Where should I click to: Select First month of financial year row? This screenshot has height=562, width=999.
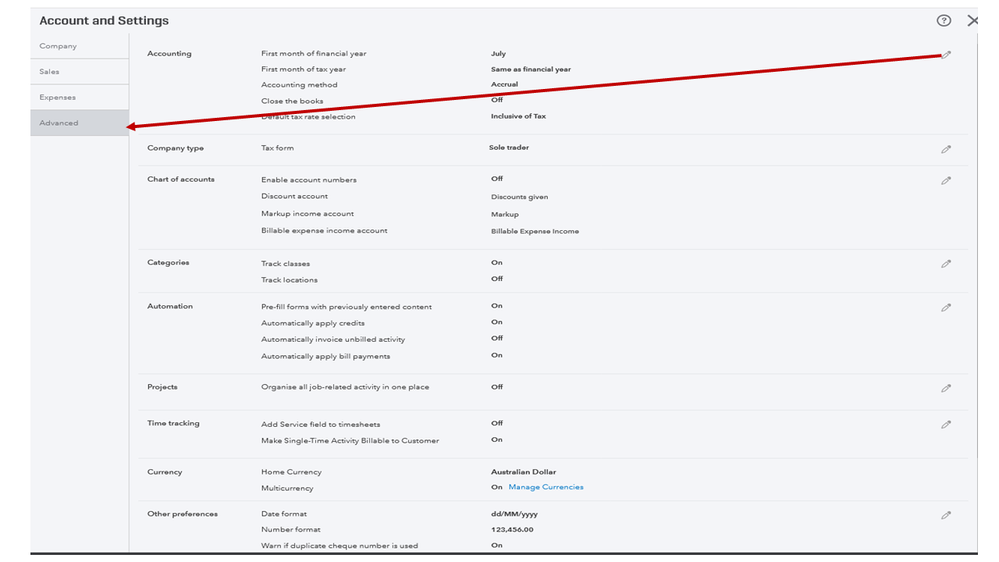pyautogui.click(x=314, y=53)
